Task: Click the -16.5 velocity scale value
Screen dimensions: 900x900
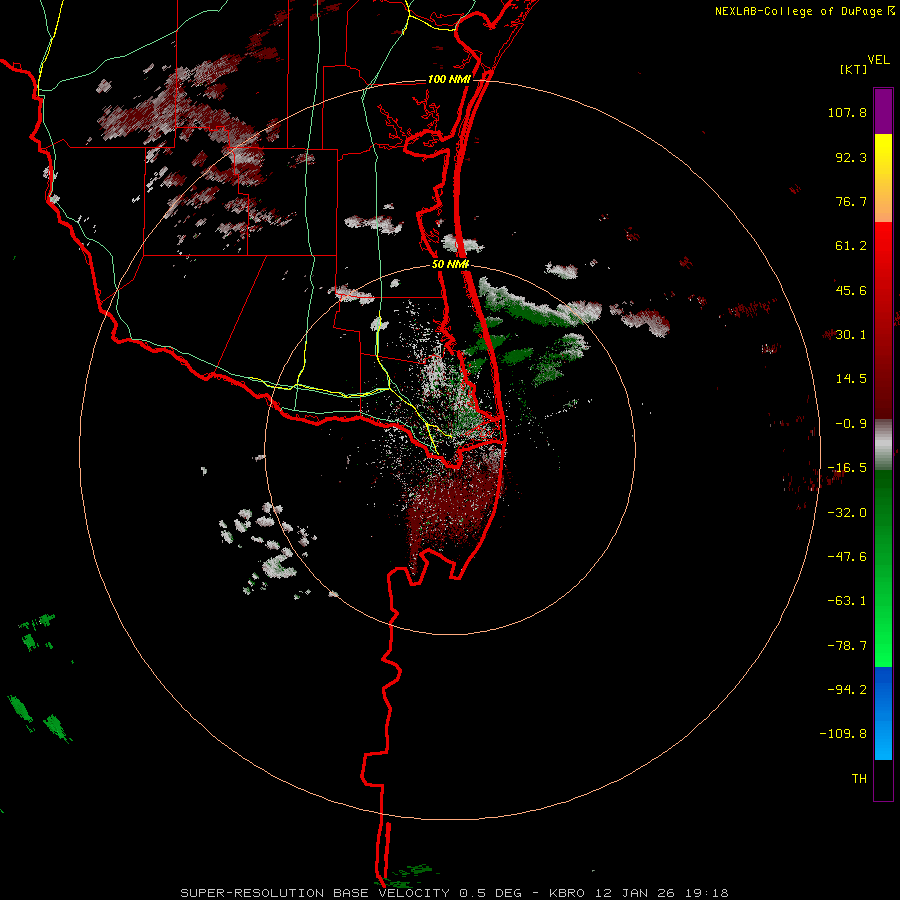Action: click(x=847, y=468)
